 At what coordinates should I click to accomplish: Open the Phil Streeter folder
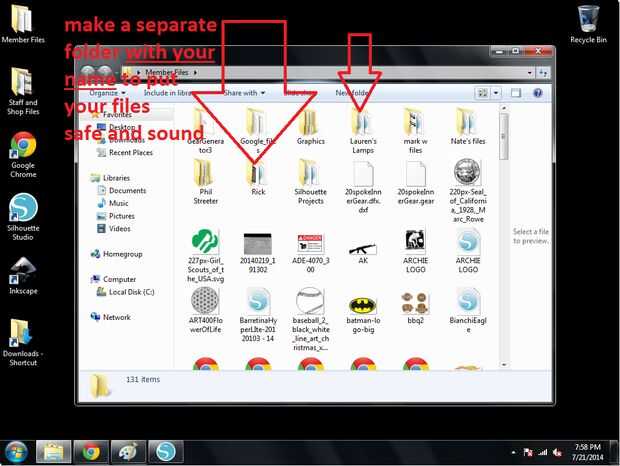205,182
